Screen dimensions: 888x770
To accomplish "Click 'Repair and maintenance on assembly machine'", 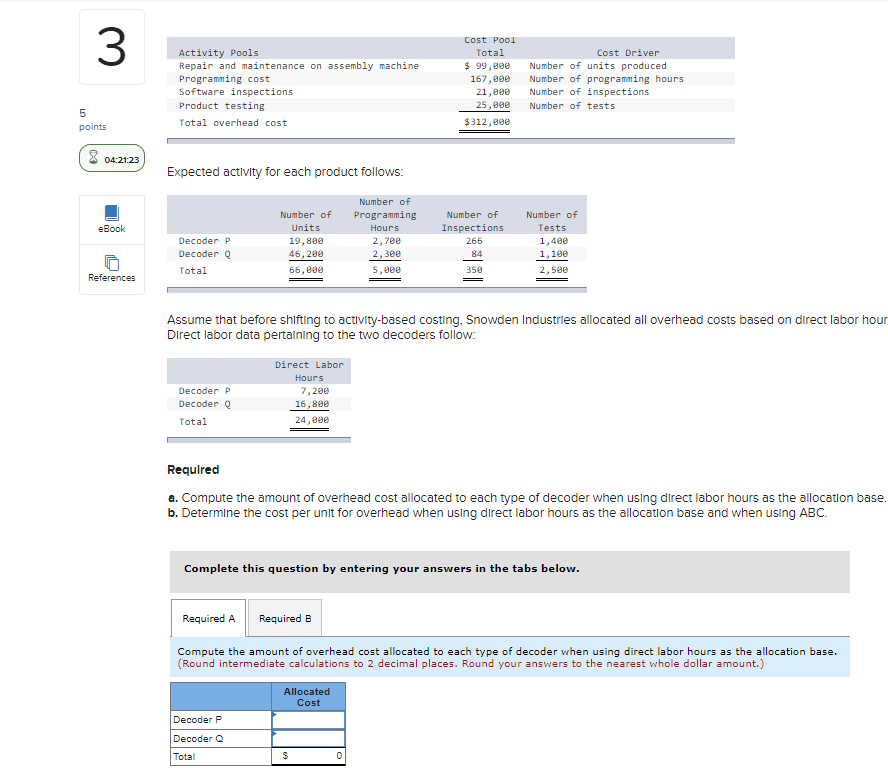I will (x=298, y=66).
